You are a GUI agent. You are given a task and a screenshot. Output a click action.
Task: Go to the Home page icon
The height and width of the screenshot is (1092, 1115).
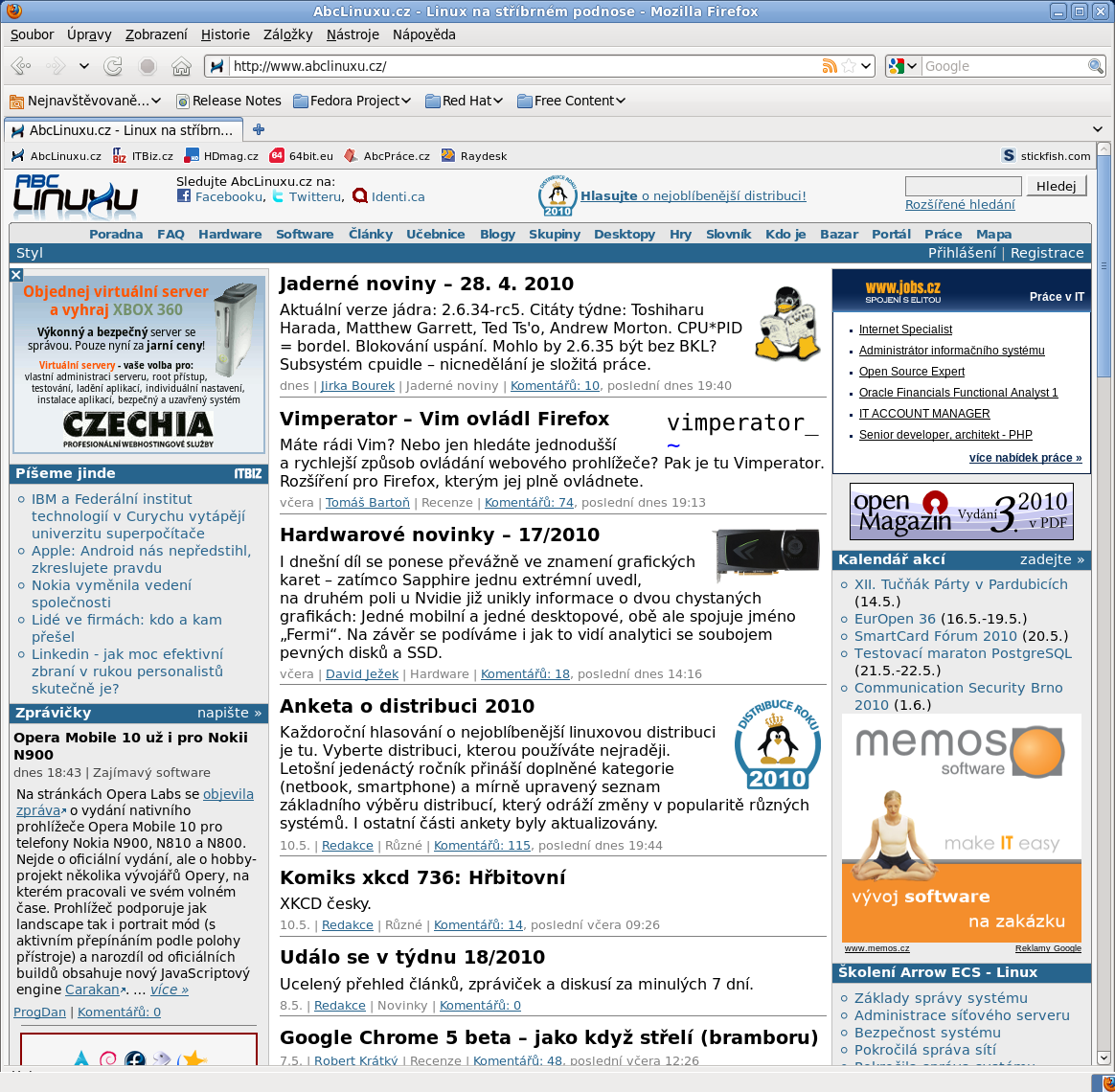click(181, 66)
